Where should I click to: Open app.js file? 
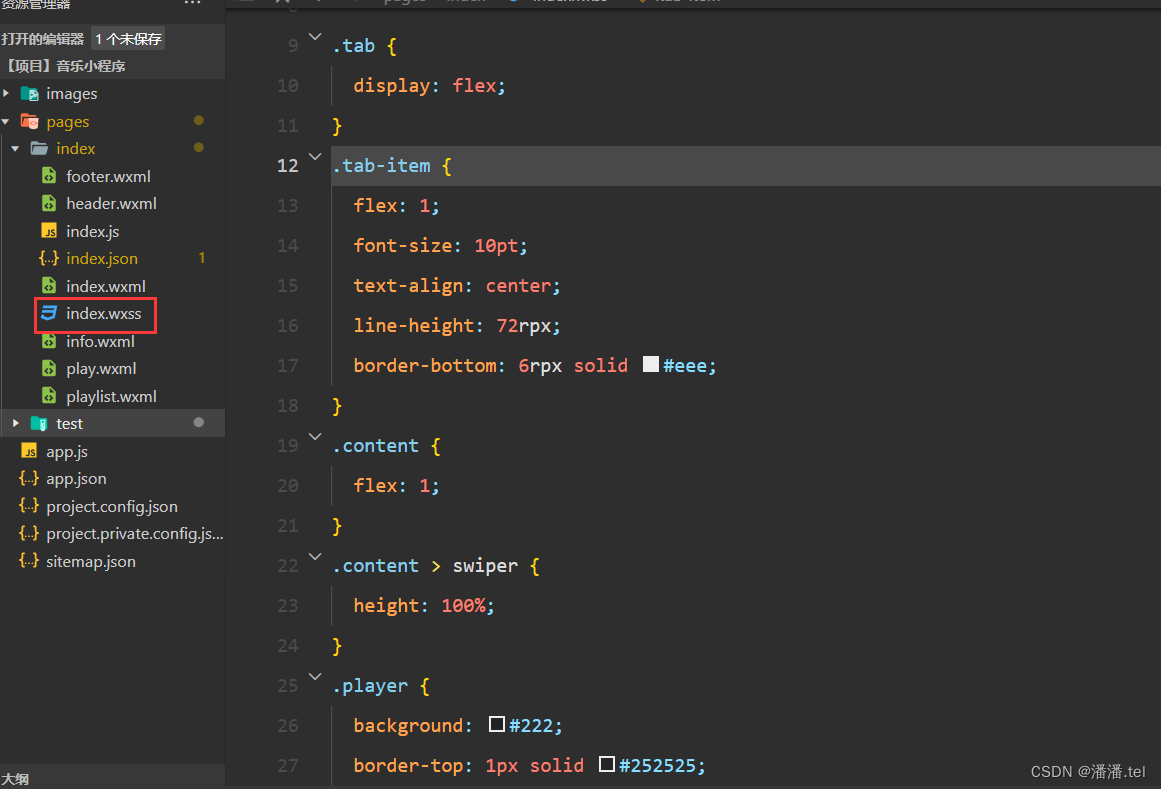point(67,451)
